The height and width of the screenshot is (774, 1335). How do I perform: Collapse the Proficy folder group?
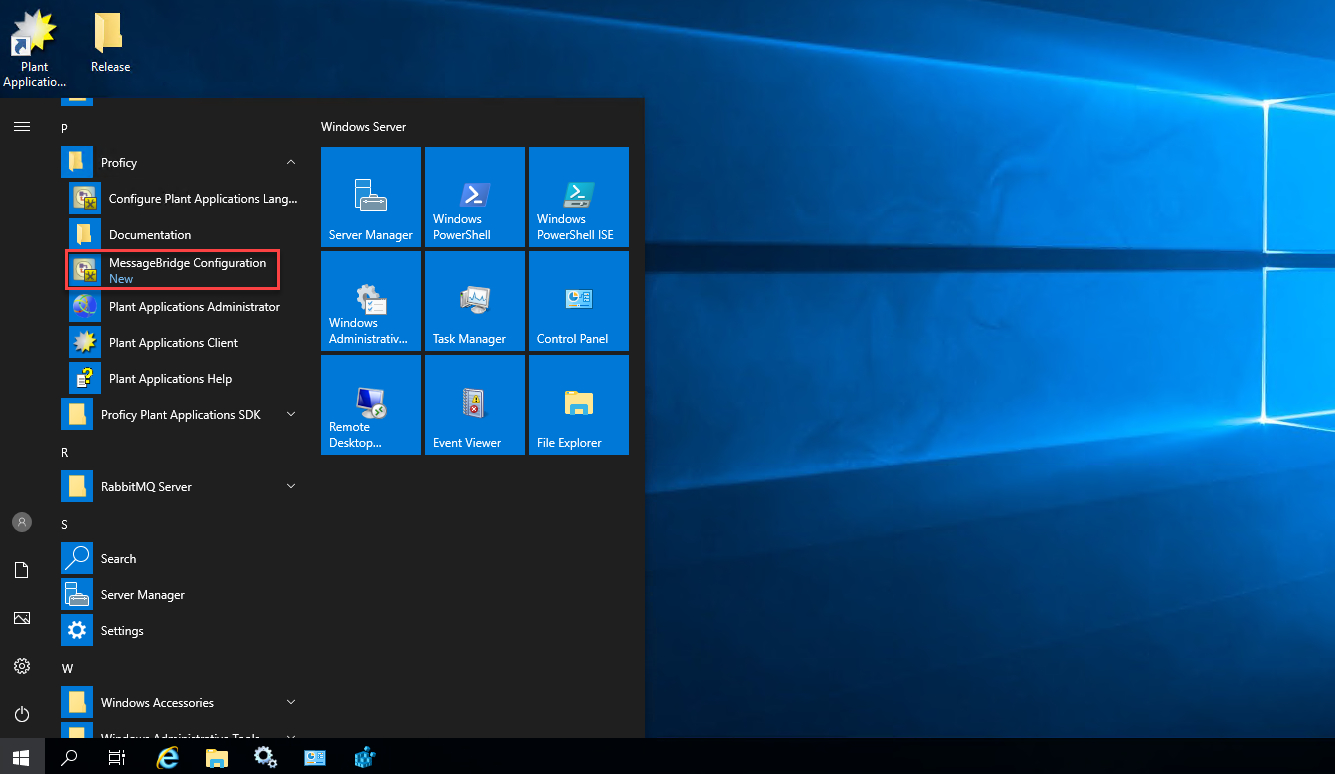point(291,162)
